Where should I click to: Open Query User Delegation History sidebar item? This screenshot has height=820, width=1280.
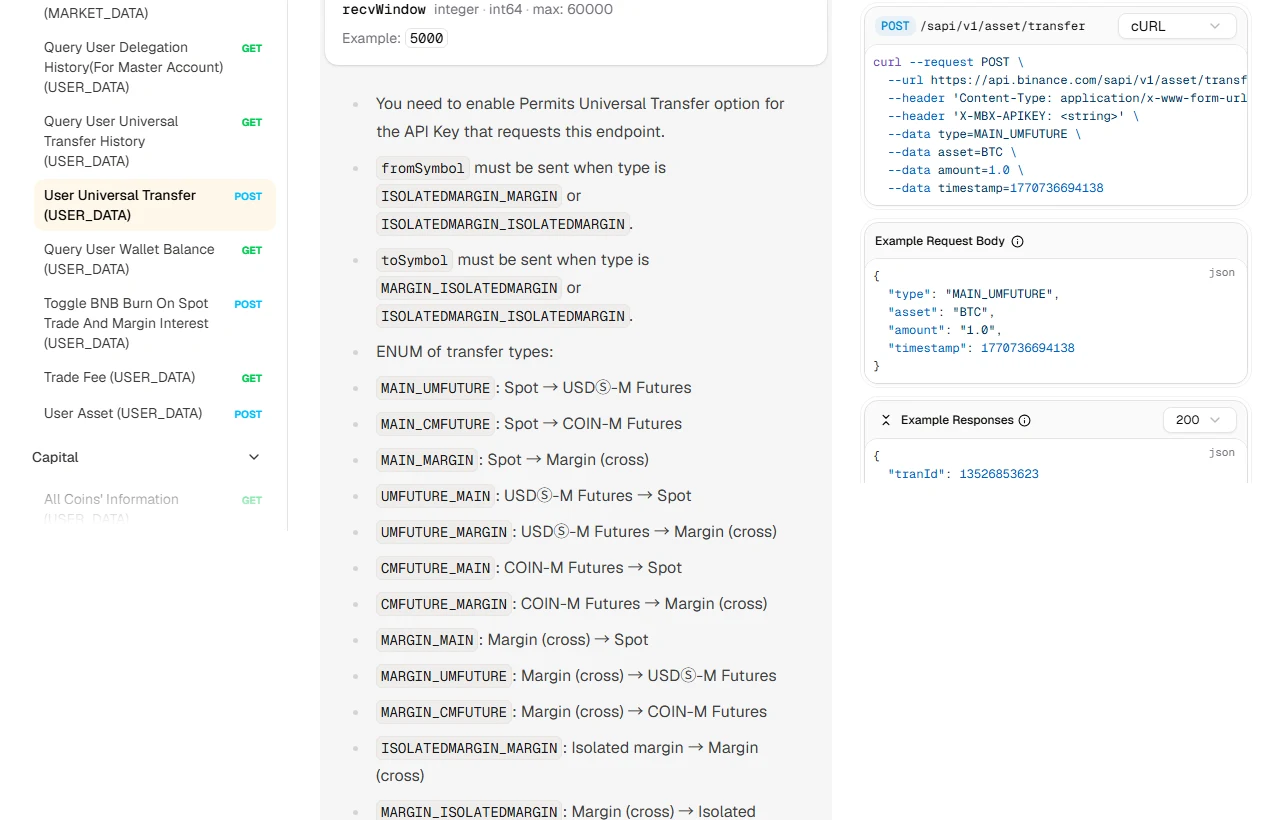click(154, 67)
